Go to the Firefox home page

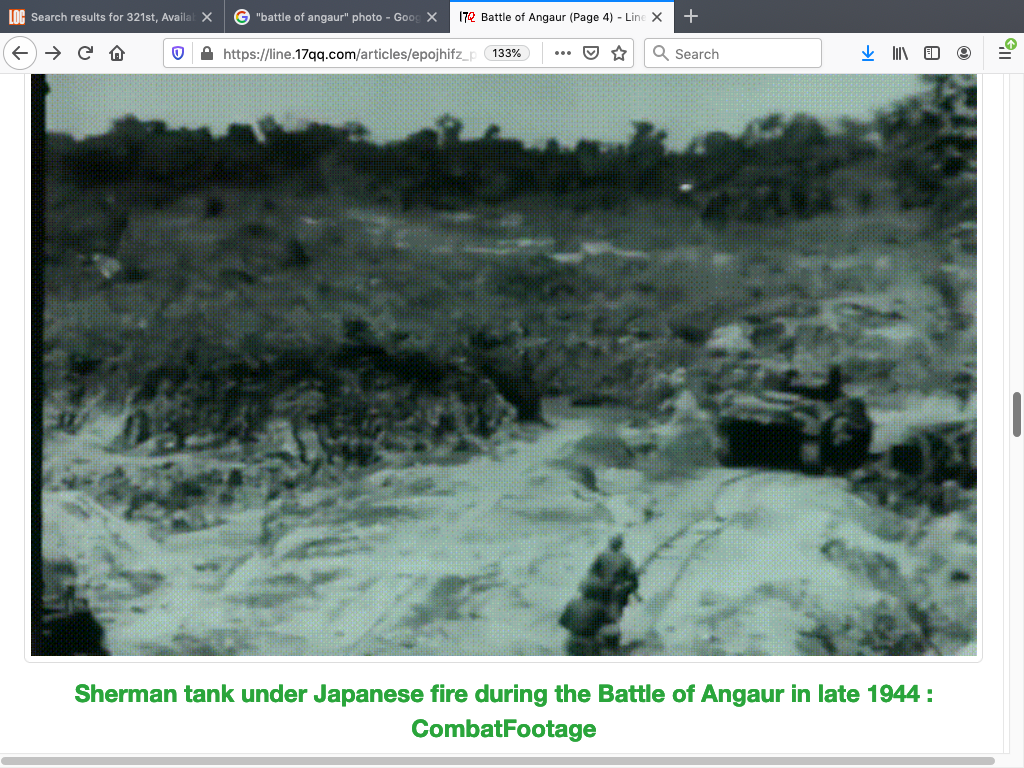click(x=117, y=54)
